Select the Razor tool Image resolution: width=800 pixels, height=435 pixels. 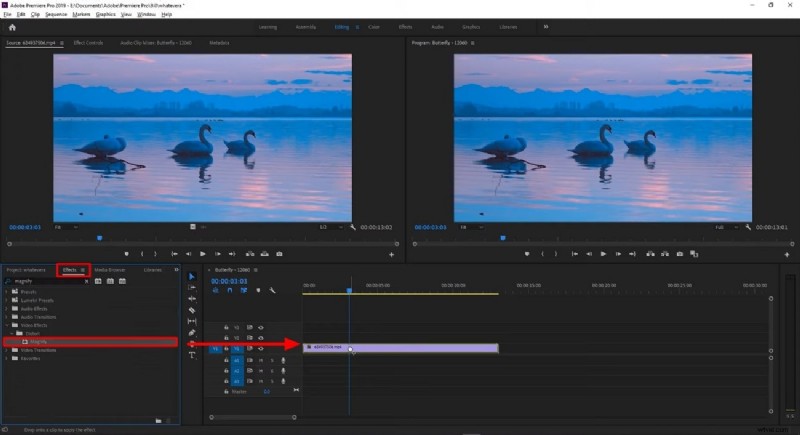(x=192, y=310)
